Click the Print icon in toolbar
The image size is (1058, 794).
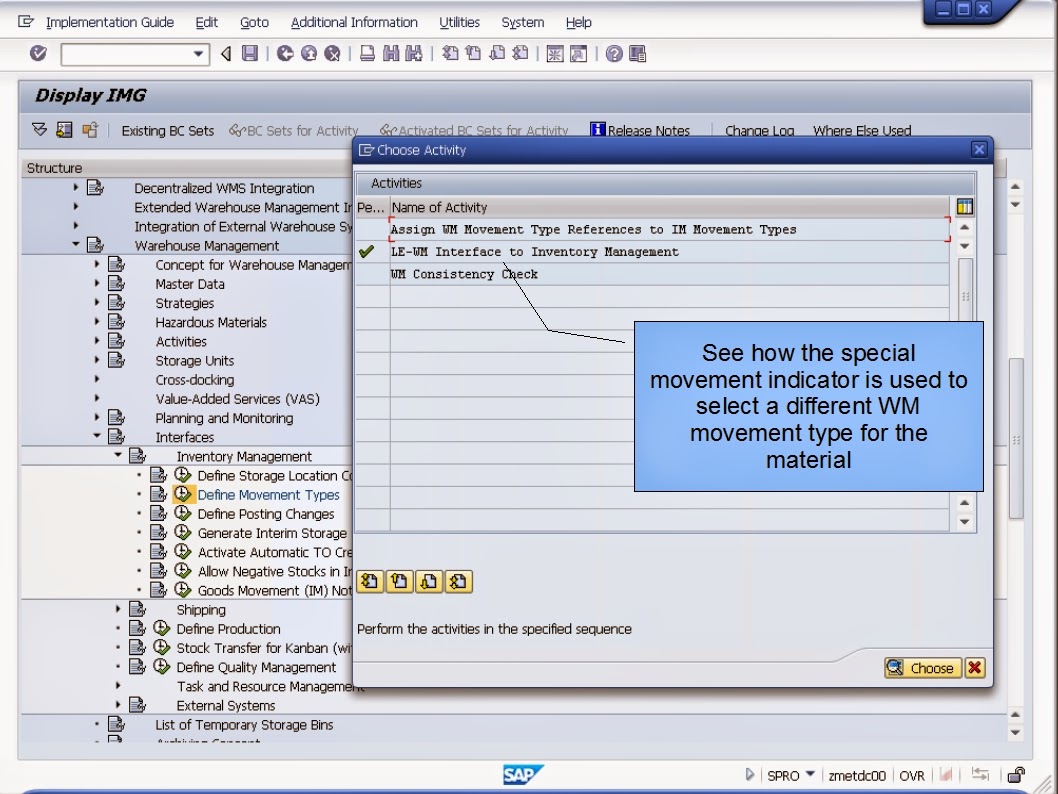pos(367,53)
